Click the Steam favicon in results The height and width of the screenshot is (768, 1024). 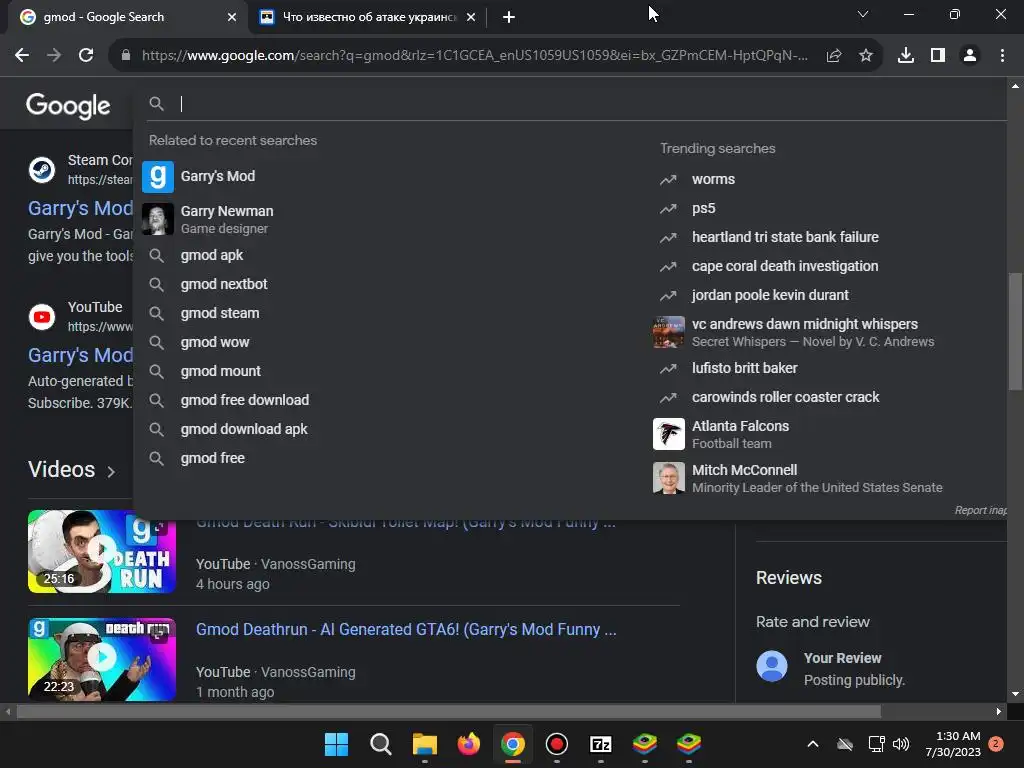[42, 170]
